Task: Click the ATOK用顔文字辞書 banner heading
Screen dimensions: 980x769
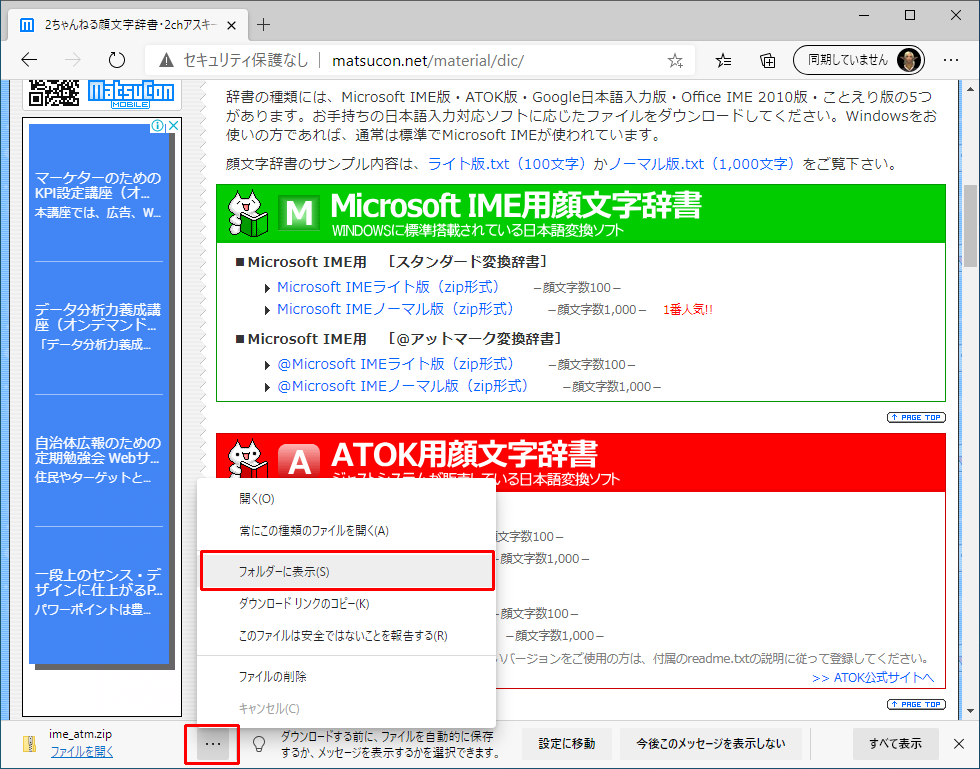Action: 464,454
